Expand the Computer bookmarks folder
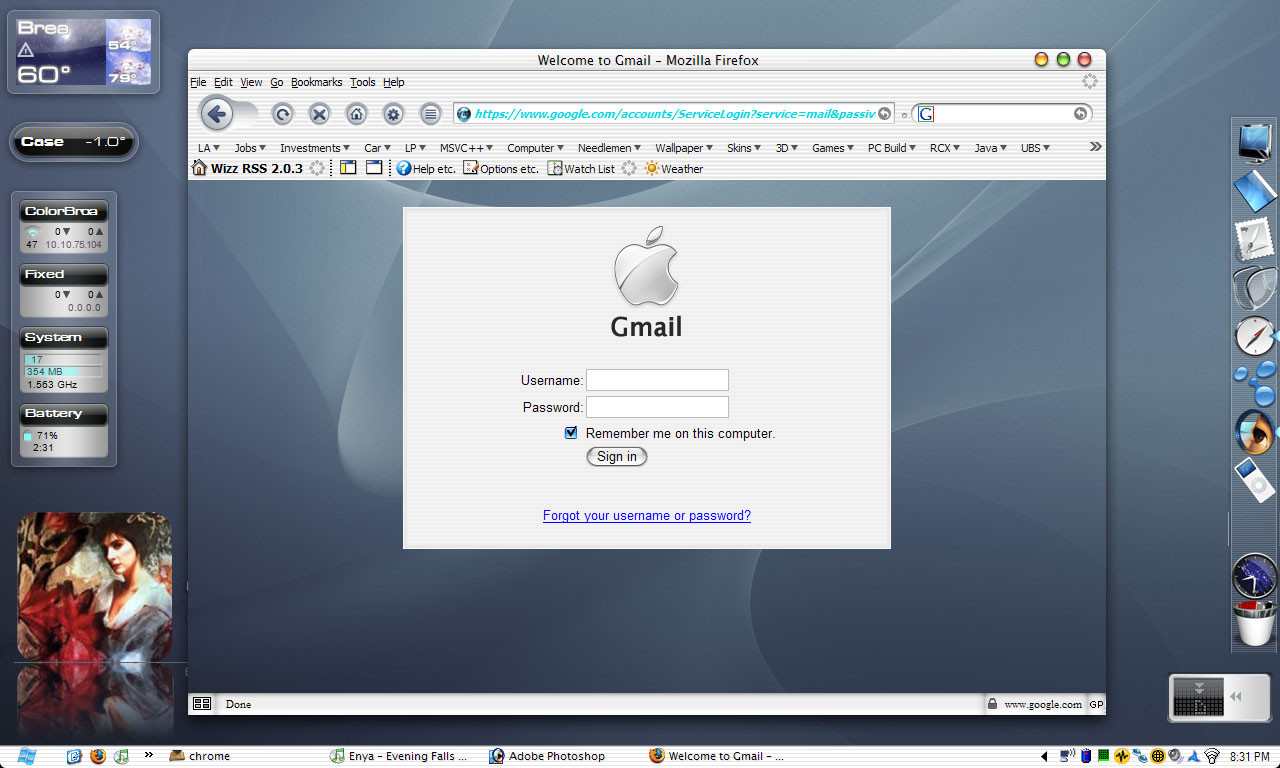The width and height of the screenshot is (1280, 768). point(536,148)
